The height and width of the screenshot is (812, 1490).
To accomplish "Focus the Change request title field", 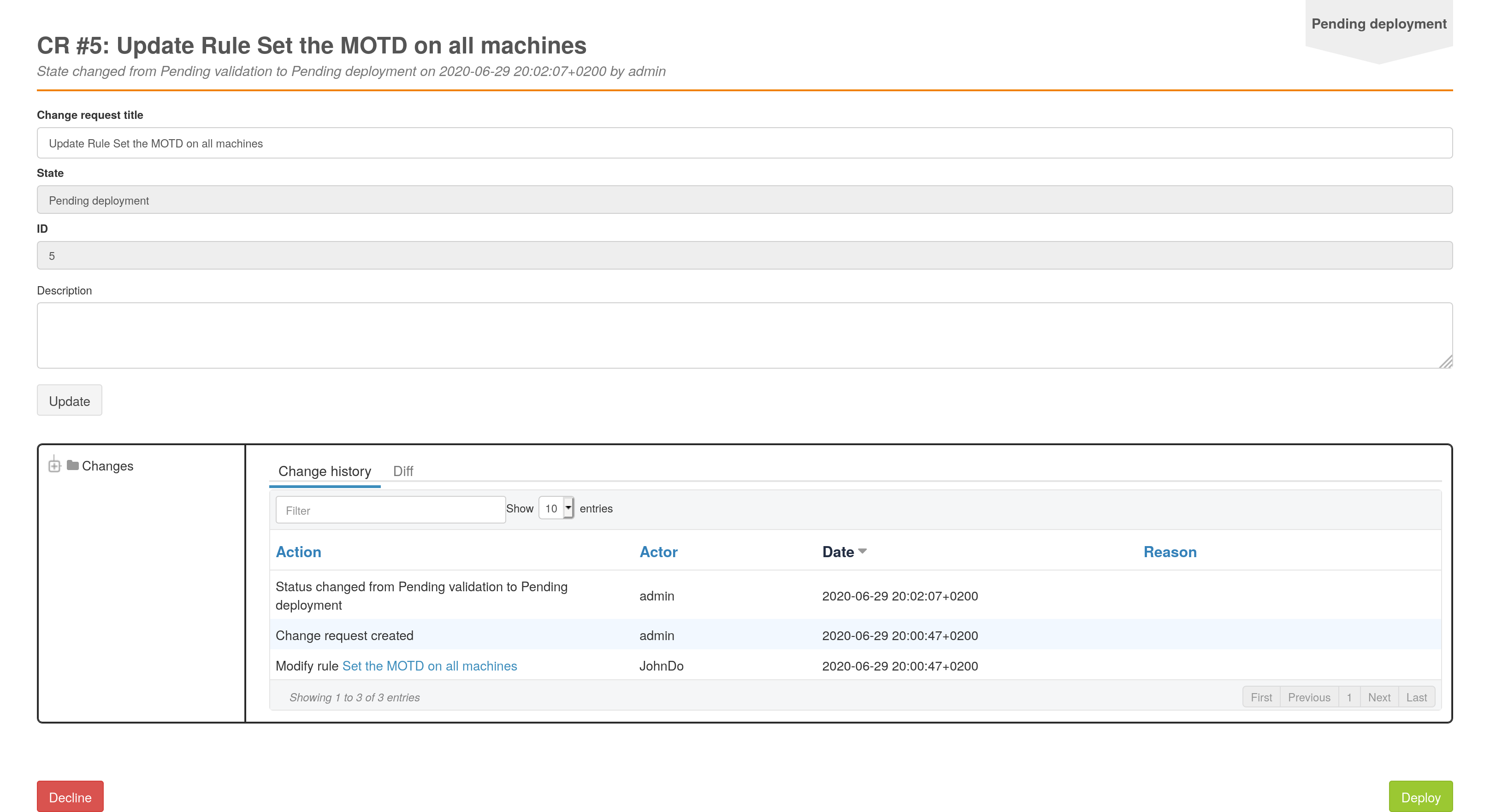I will tap(745, 143).
